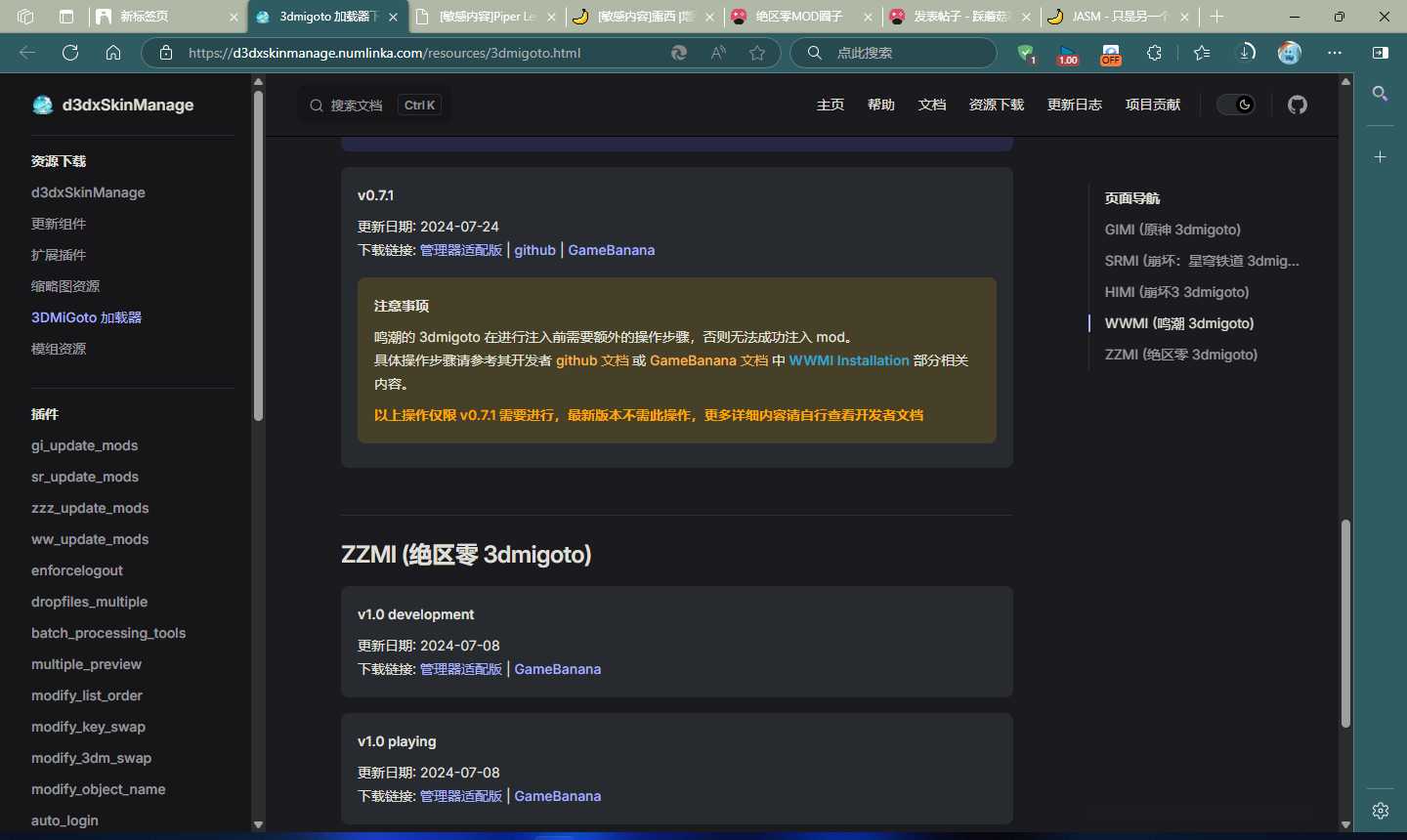Click the browser home icon
Viewport: 1407px width, 840px height.
(x=113, y=53)
